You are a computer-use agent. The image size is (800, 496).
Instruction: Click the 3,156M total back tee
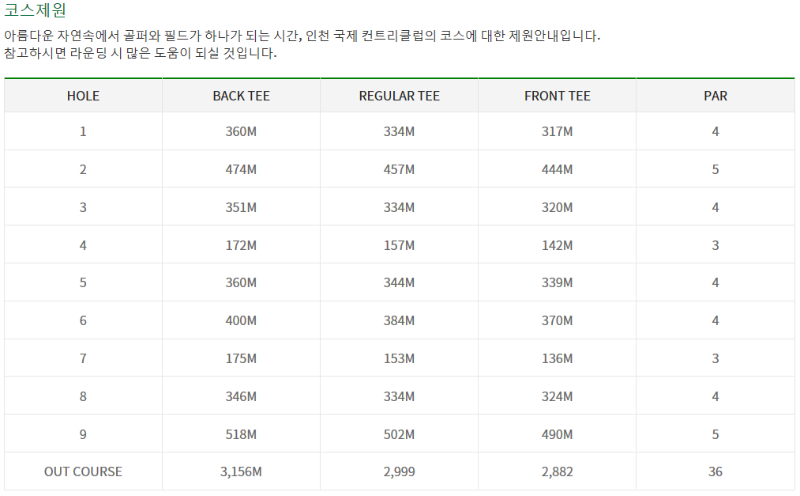point(241,472)
